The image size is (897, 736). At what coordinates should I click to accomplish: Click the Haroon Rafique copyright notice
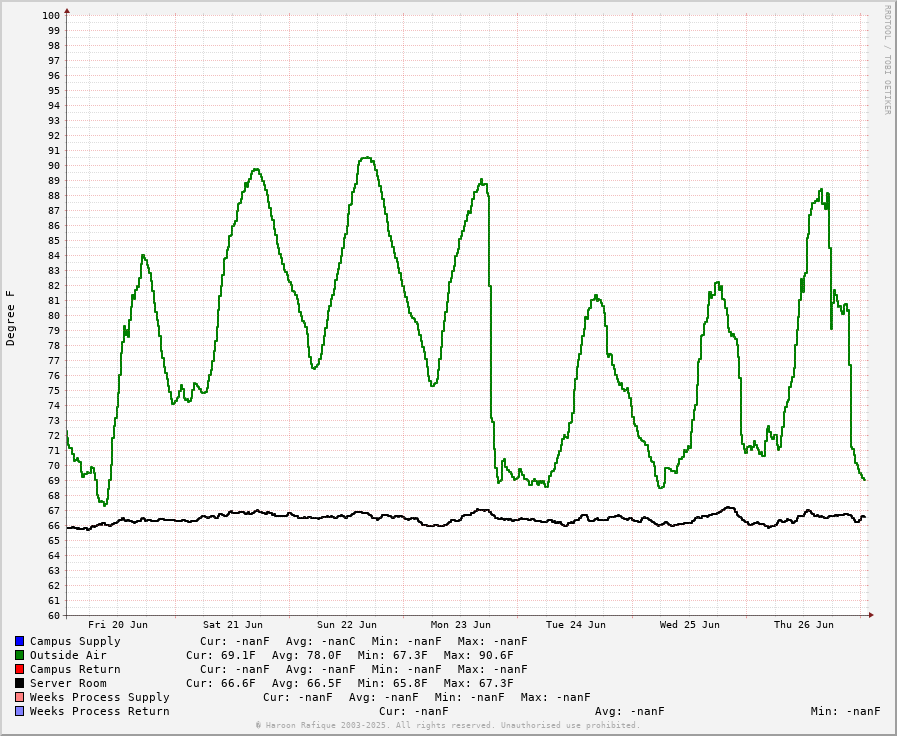tap(448, 725)
